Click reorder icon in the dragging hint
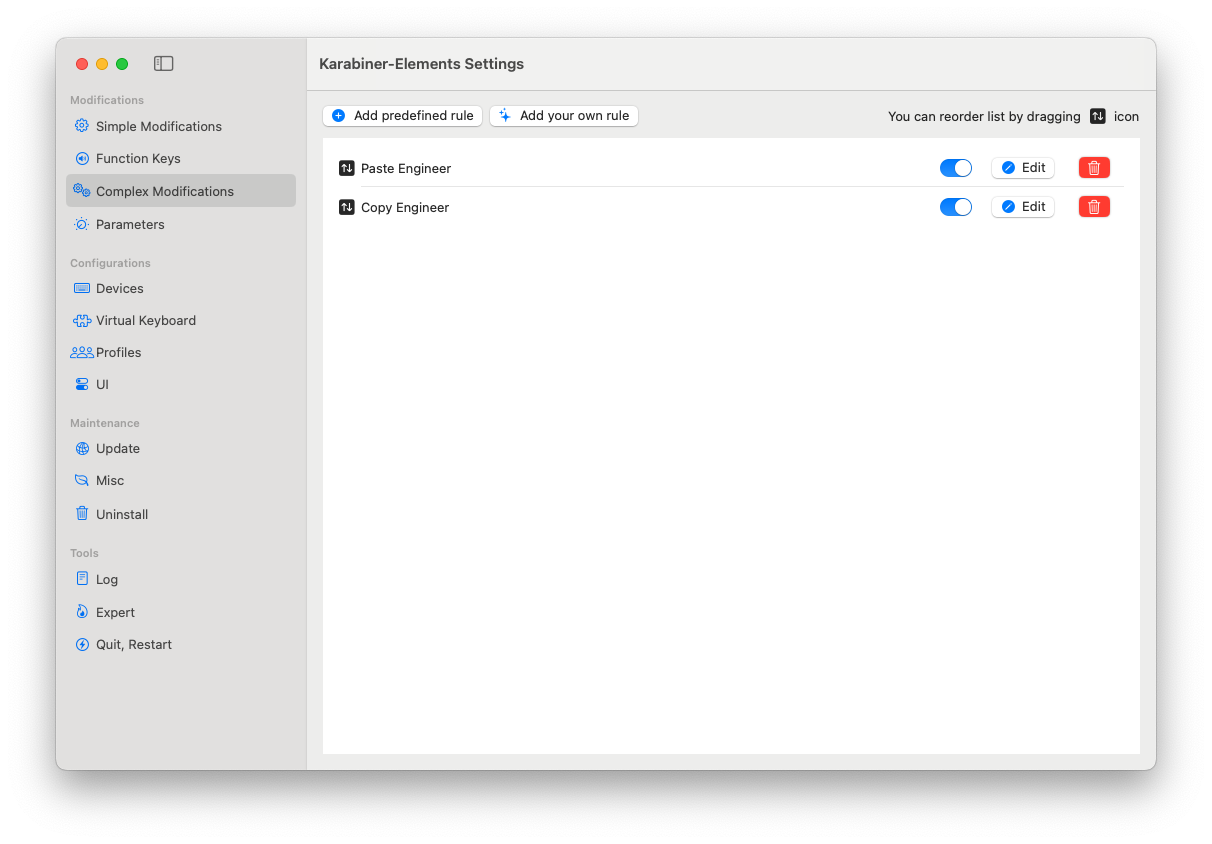The height and width of the screenshot is (844, 1212). pyautogui.click(x=1098, y=116)
